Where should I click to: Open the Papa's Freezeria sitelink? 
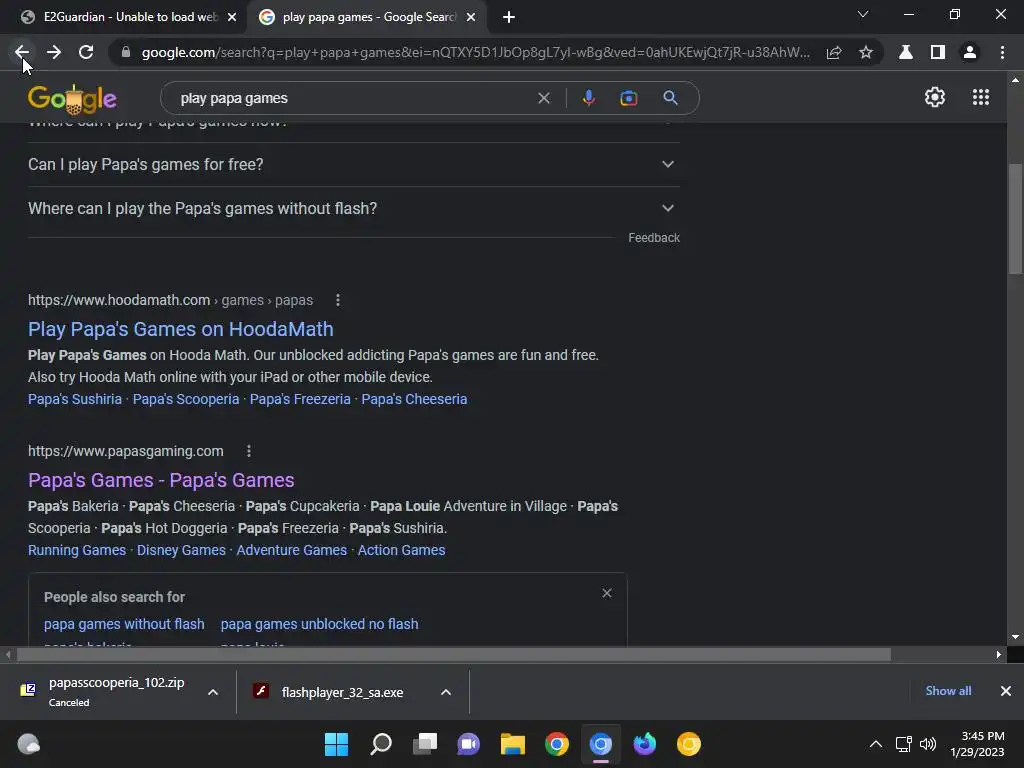click(x=300, y=399)
